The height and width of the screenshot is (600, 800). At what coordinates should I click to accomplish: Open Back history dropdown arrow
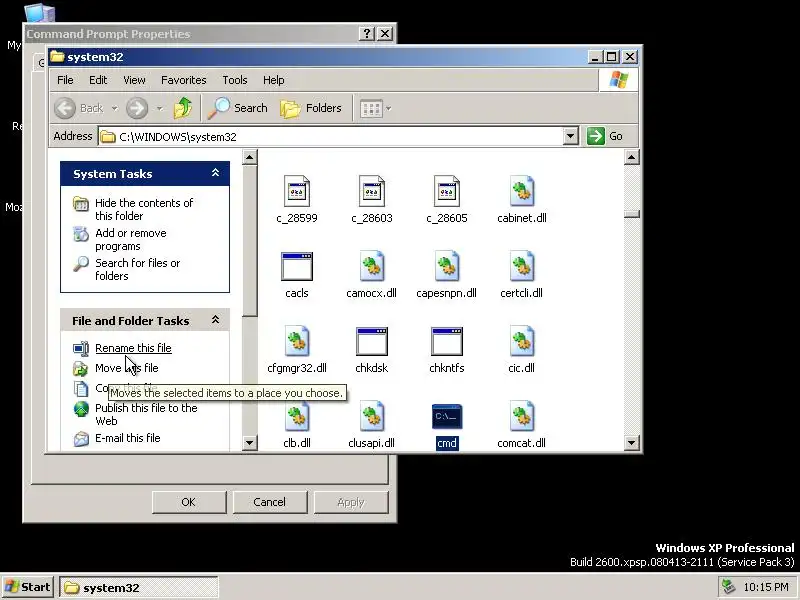click(x=114, y=108)
